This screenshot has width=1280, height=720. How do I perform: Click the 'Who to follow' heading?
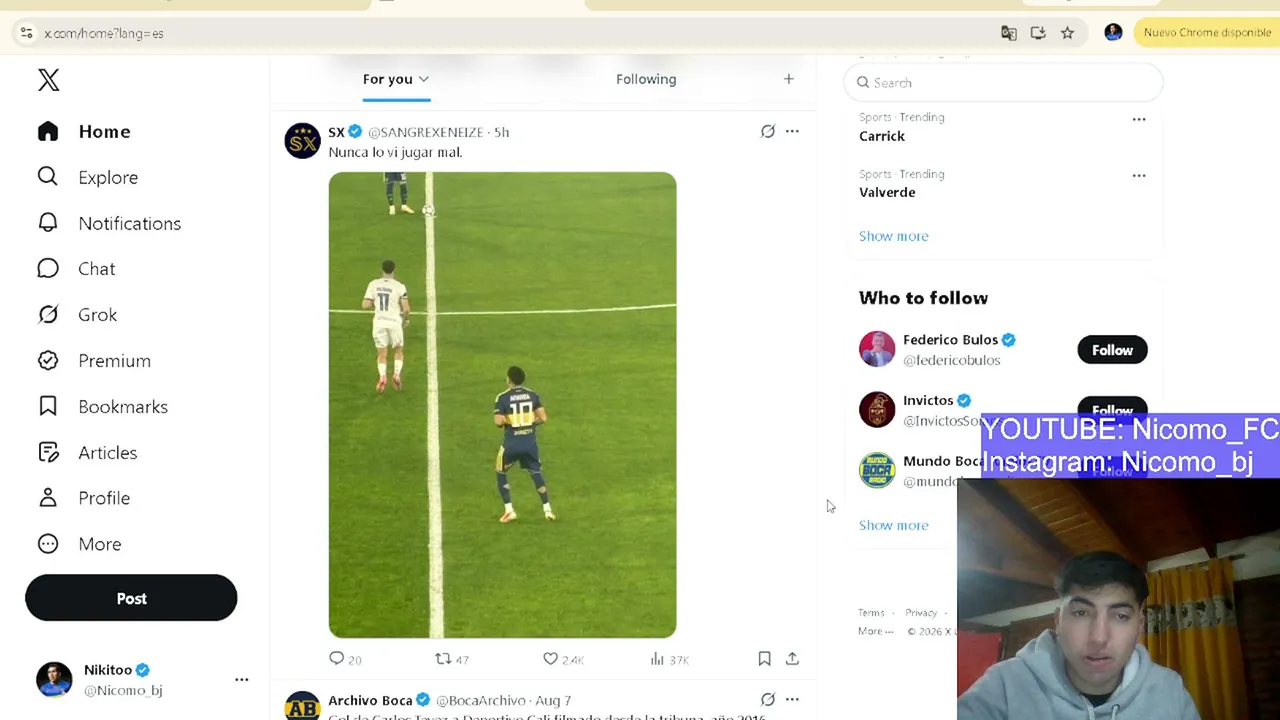[923, 298]
